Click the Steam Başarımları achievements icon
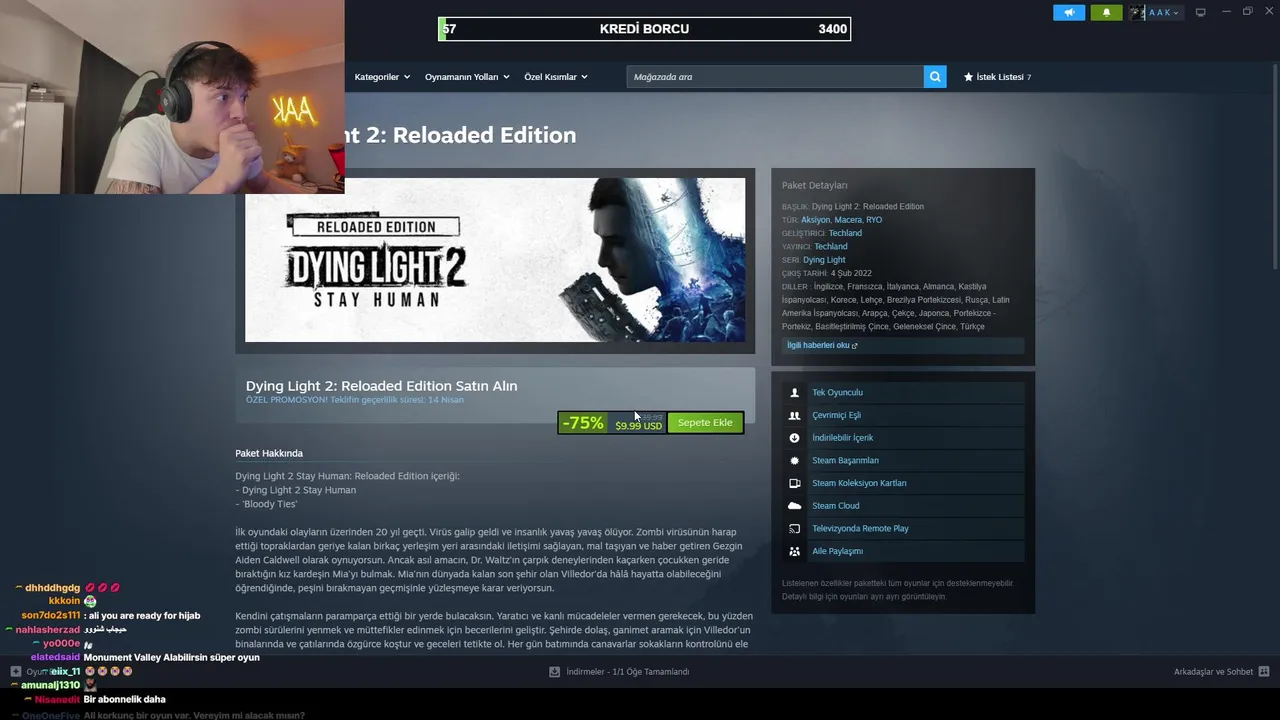 [x=794, y=461]
